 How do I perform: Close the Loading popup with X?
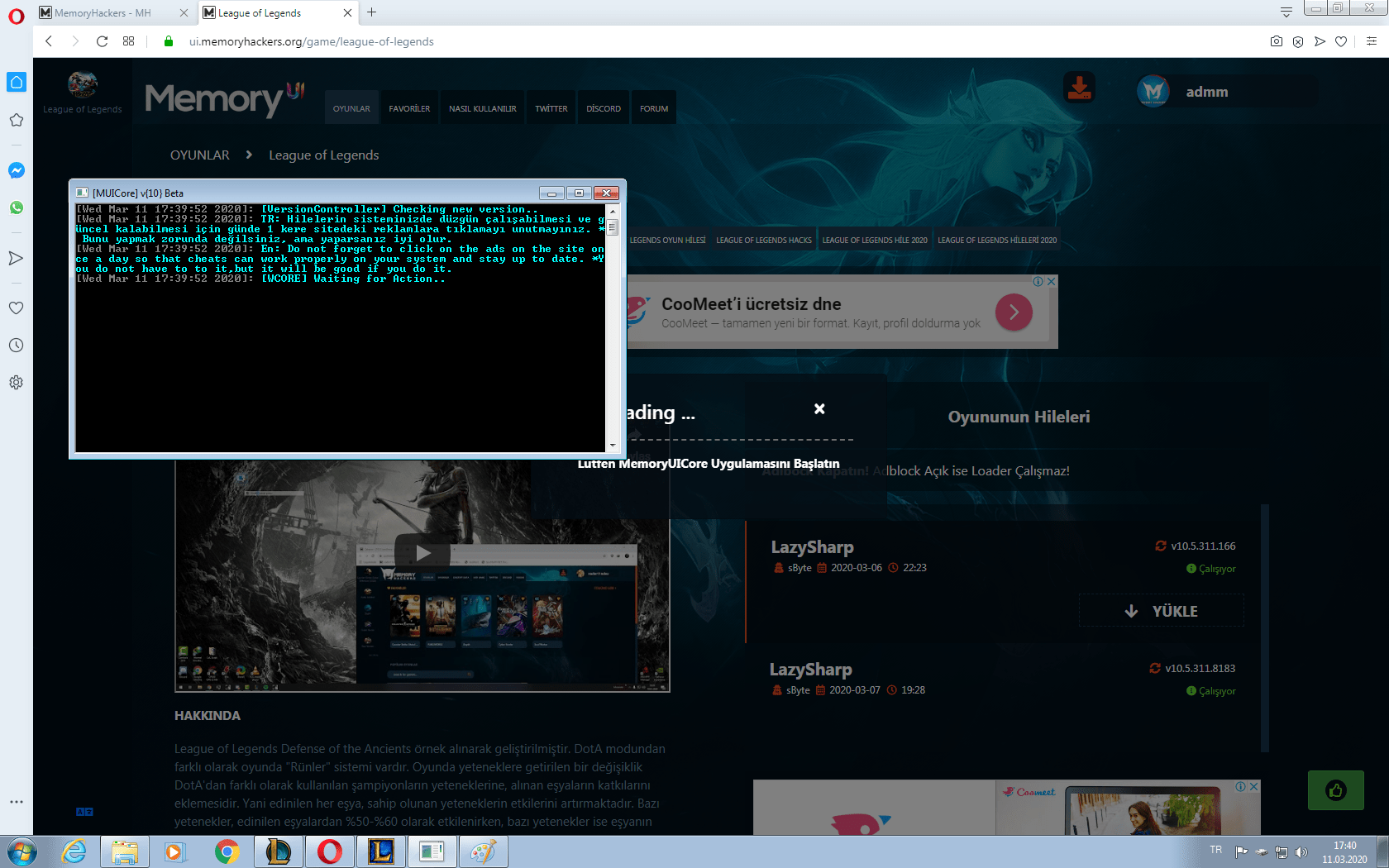(x=819, y=408)
